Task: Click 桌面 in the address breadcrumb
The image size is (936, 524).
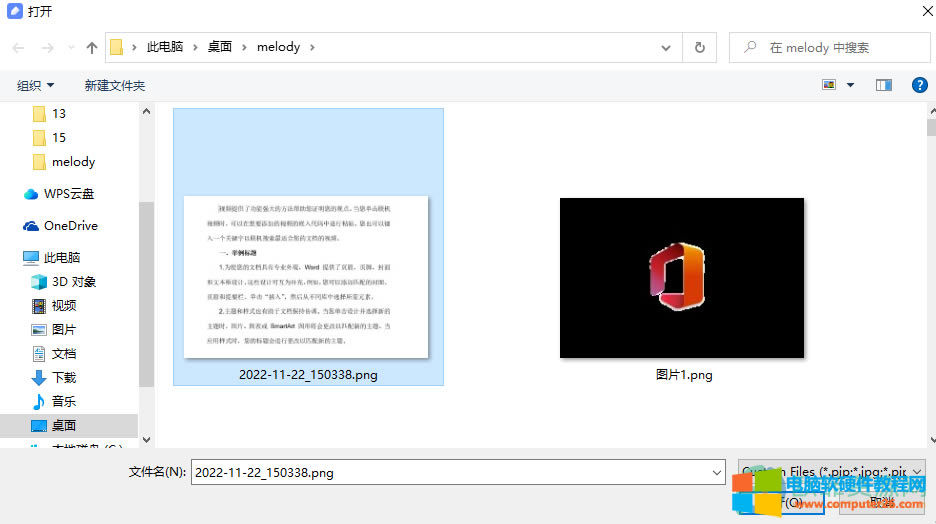Action: [x=219, y=47]
